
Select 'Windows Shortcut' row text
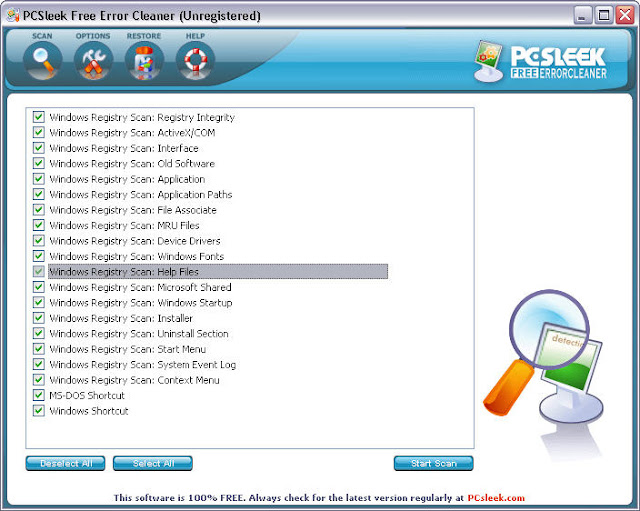point(89,411)
